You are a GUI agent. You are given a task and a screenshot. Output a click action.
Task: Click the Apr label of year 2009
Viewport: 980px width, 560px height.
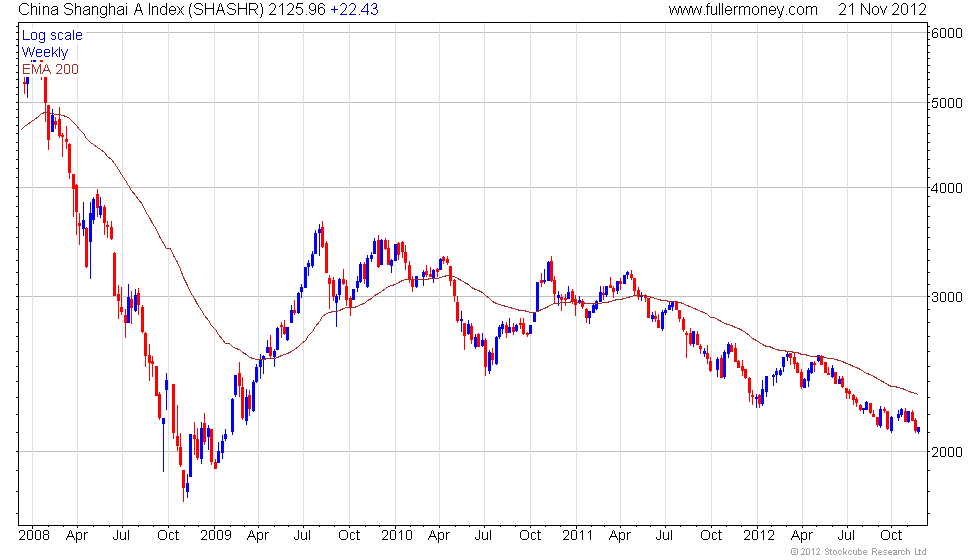(x=258, y=536)
